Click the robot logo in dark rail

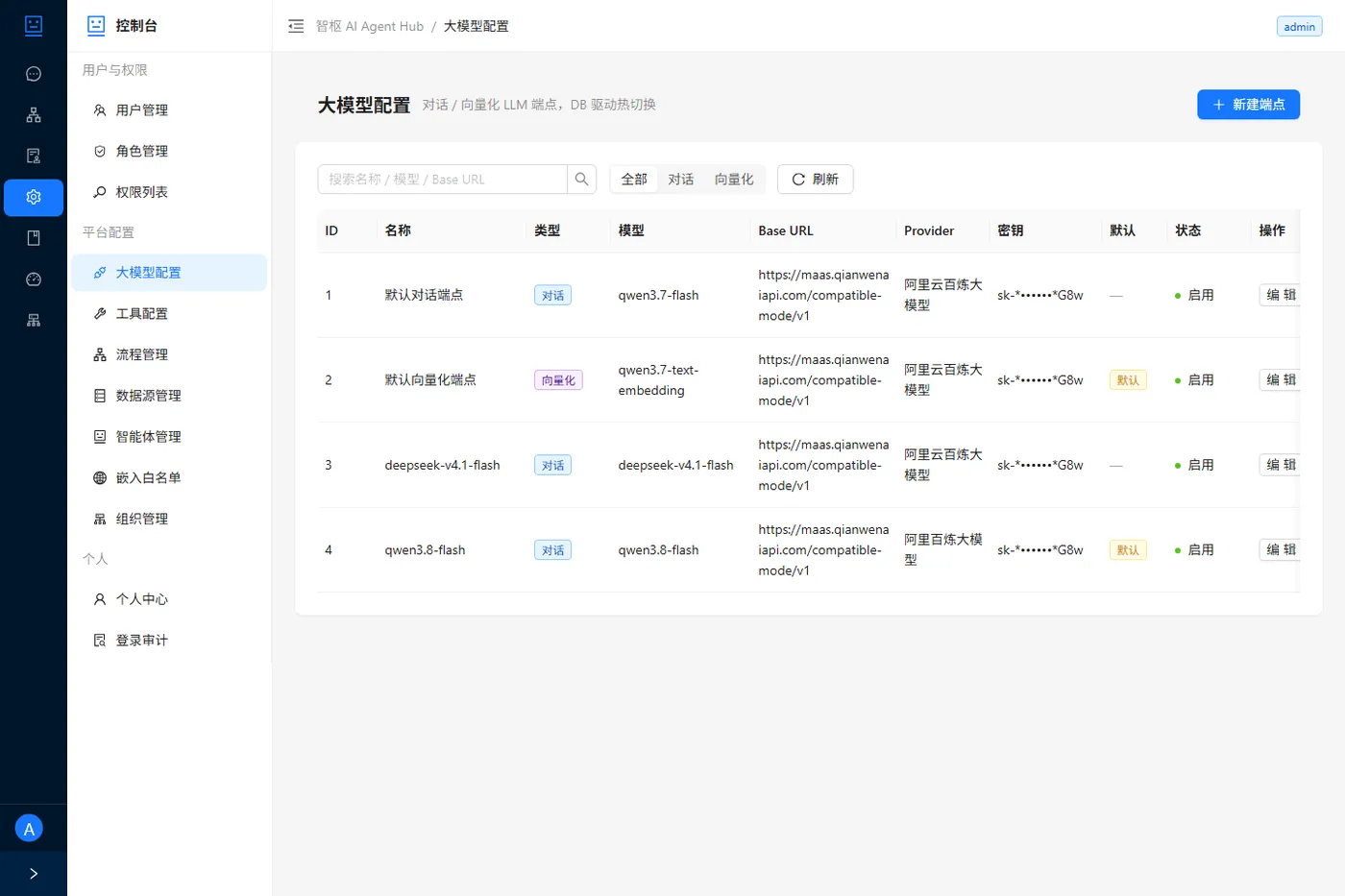coord(34,26)
